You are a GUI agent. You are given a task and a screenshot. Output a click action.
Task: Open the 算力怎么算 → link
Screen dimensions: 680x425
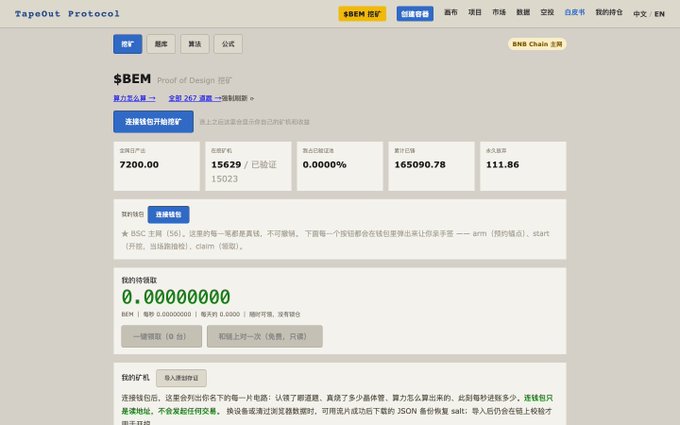(134, 98)
